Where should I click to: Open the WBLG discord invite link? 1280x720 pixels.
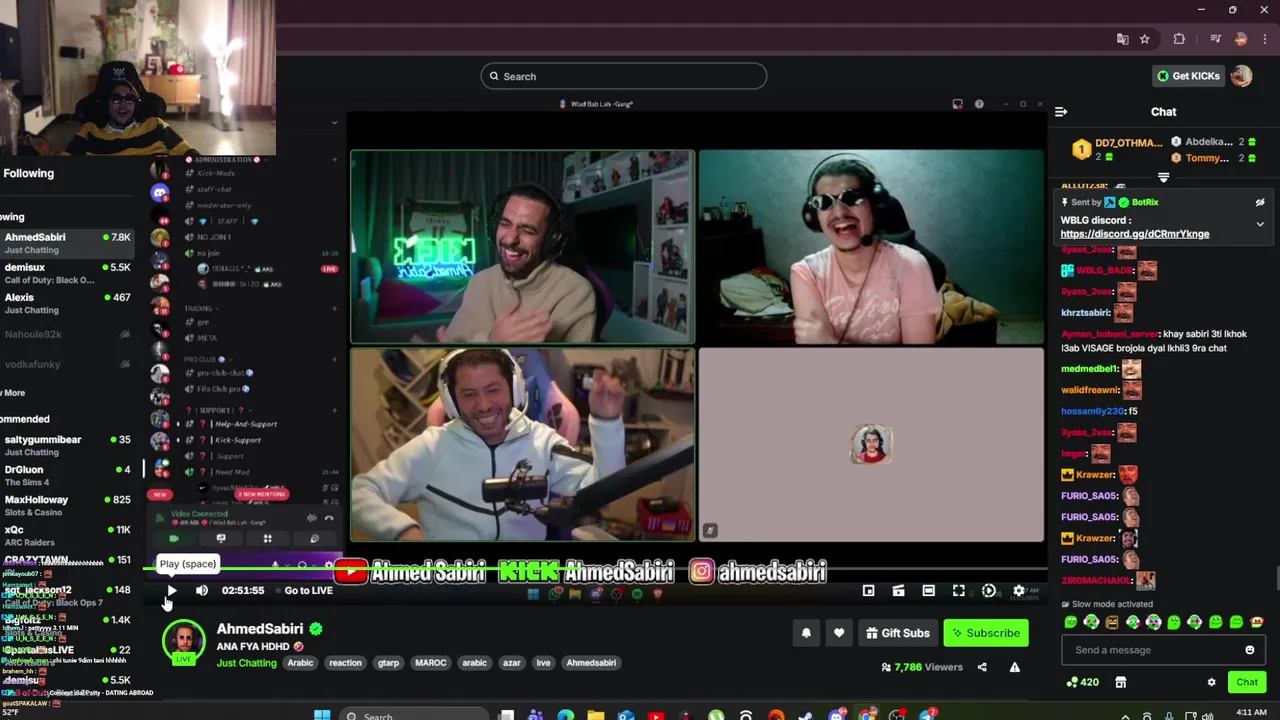tap(1135, 234)
